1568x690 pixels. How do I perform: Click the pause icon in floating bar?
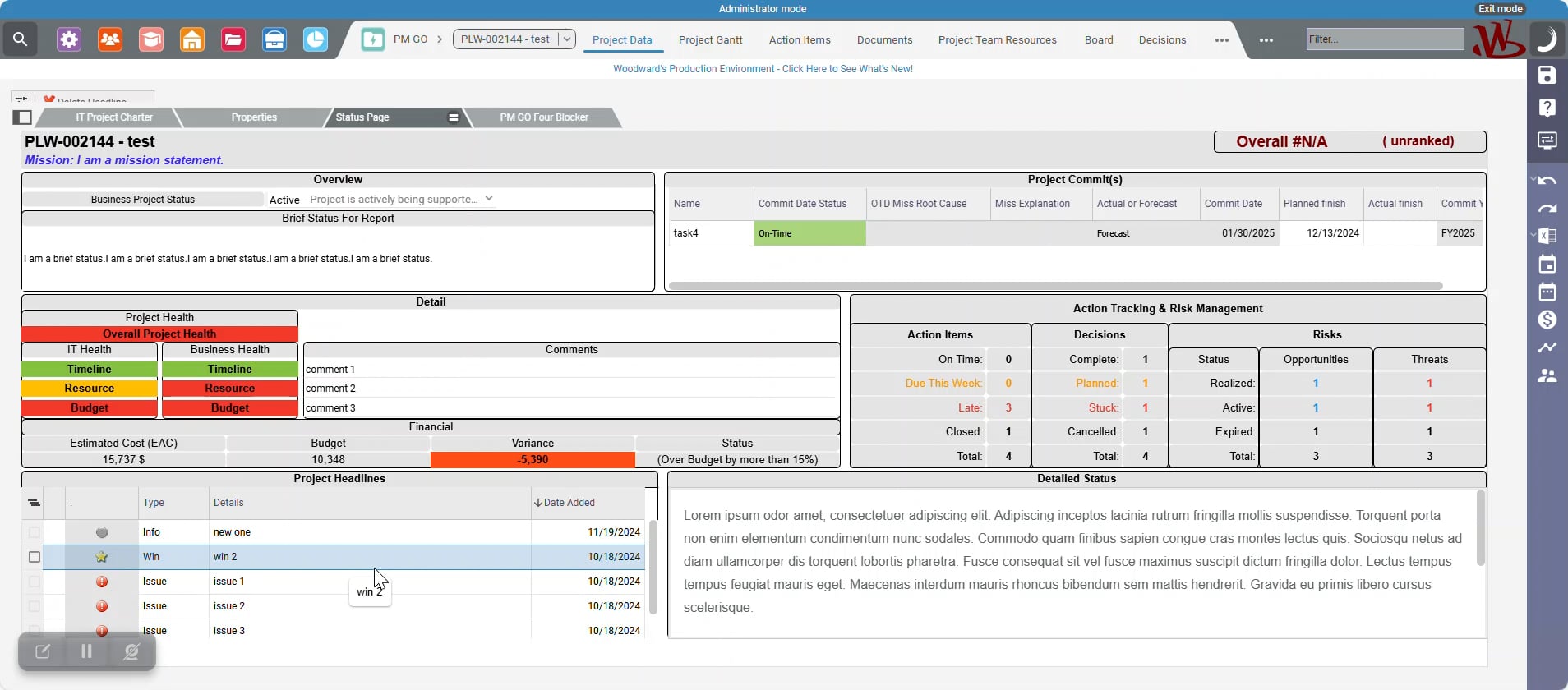click(86, 651)
